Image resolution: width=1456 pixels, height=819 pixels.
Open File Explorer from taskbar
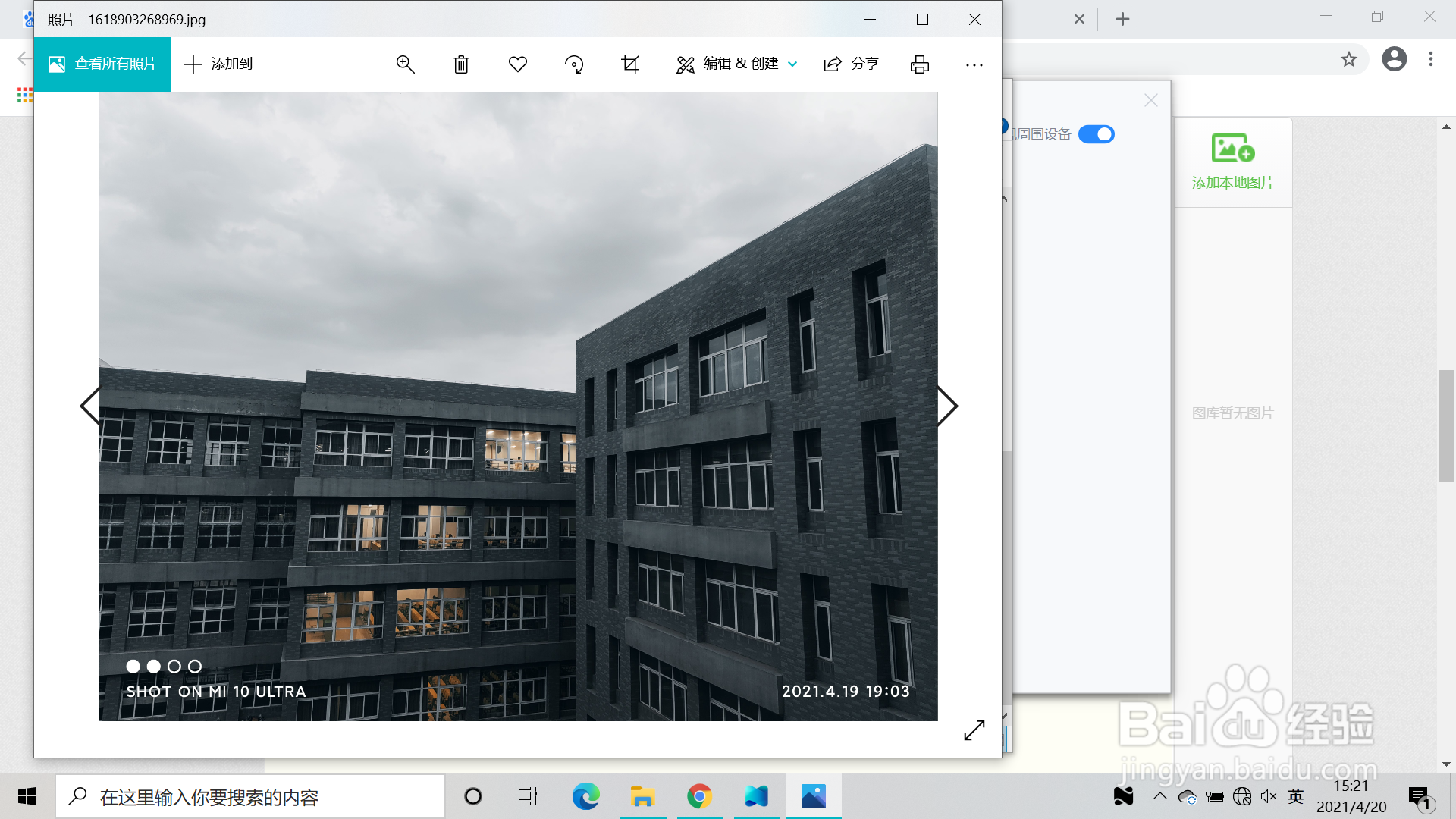coord(642,796)
